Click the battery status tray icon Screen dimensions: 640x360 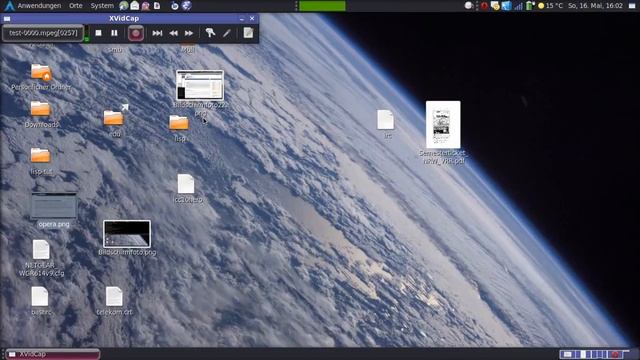530,6
